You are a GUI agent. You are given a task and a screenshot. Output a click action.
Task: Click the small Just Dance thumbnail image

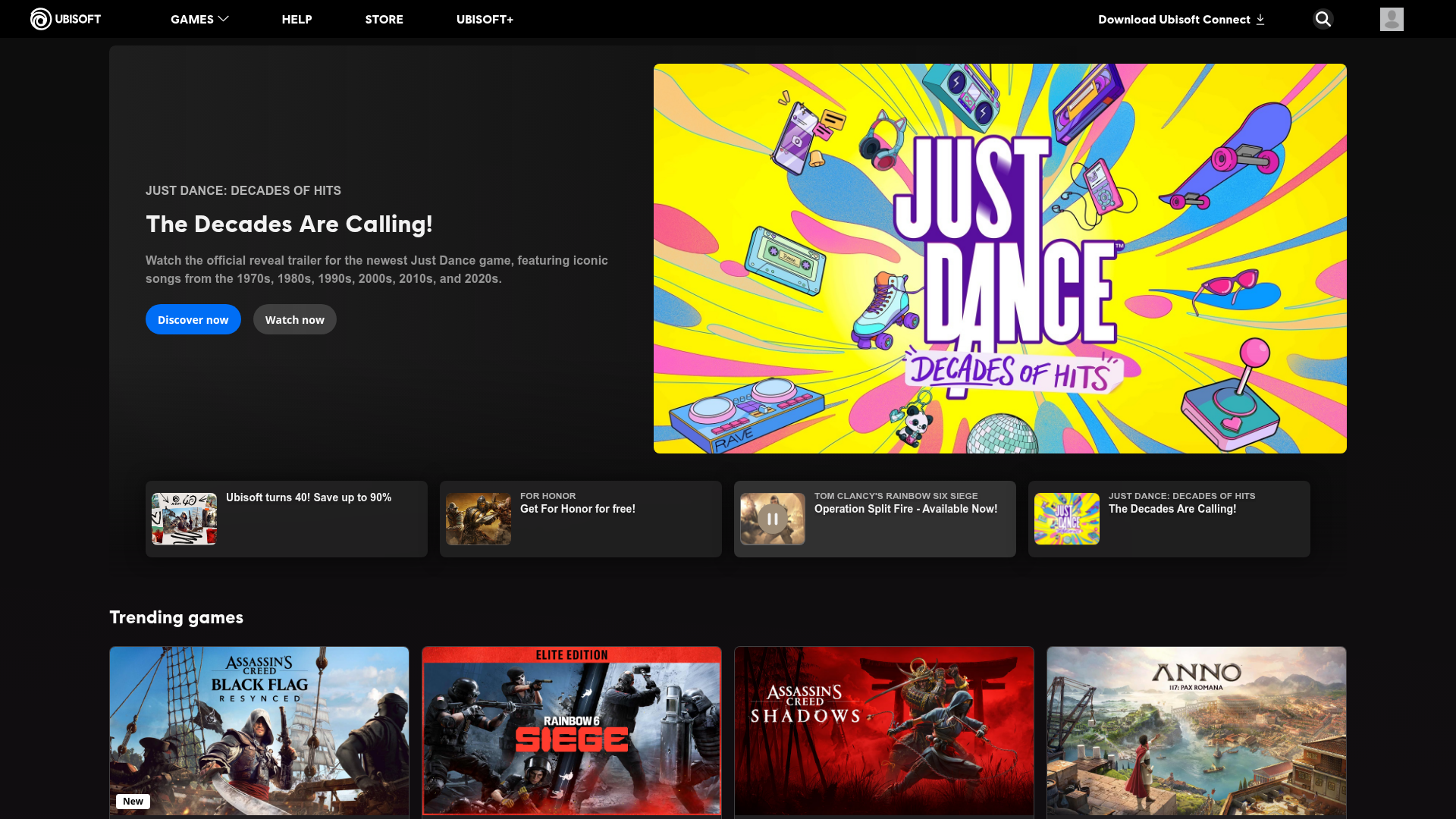tap(1067, 519)
